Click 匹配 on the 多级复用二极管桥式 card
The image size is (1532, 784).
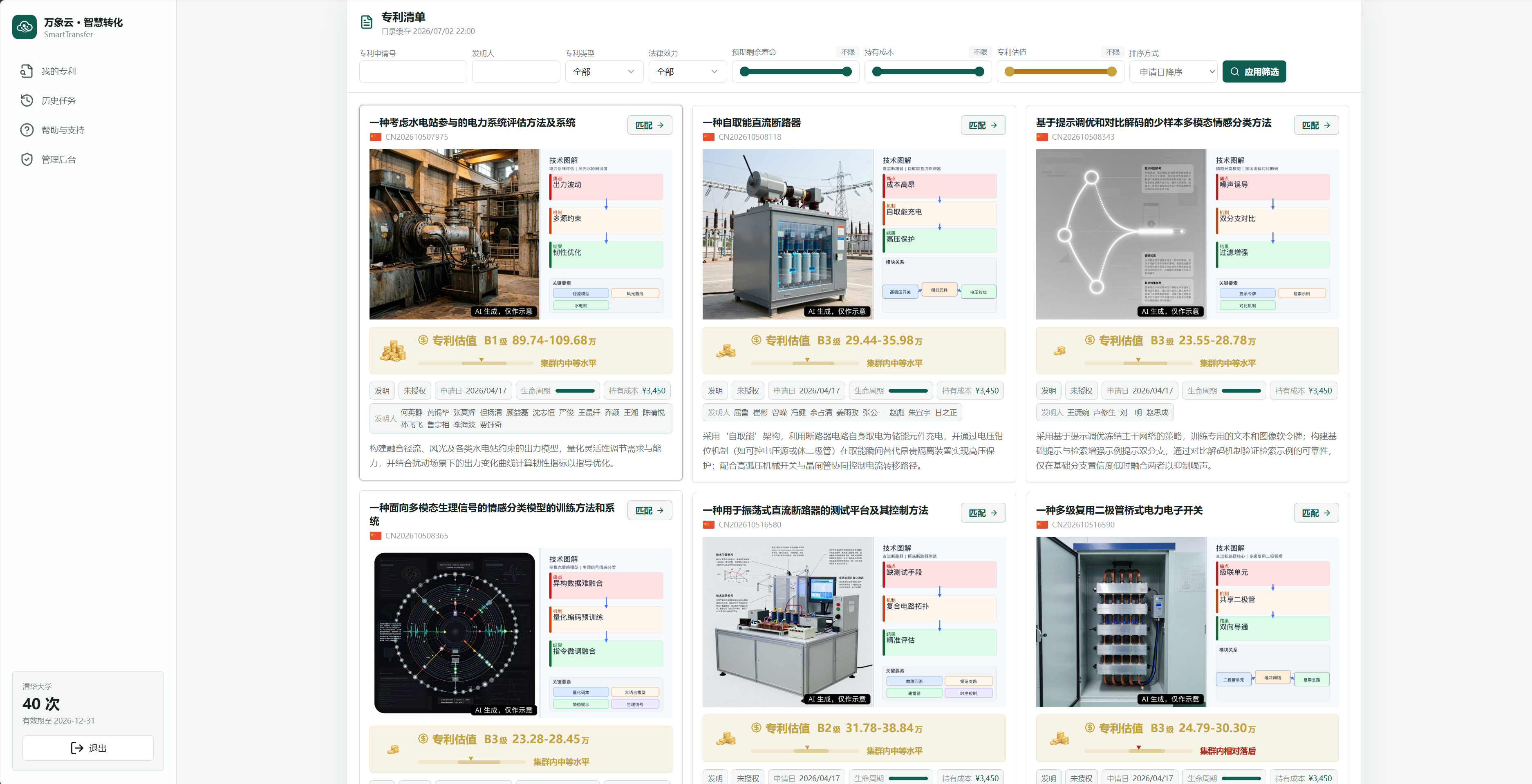[1316, 513]
